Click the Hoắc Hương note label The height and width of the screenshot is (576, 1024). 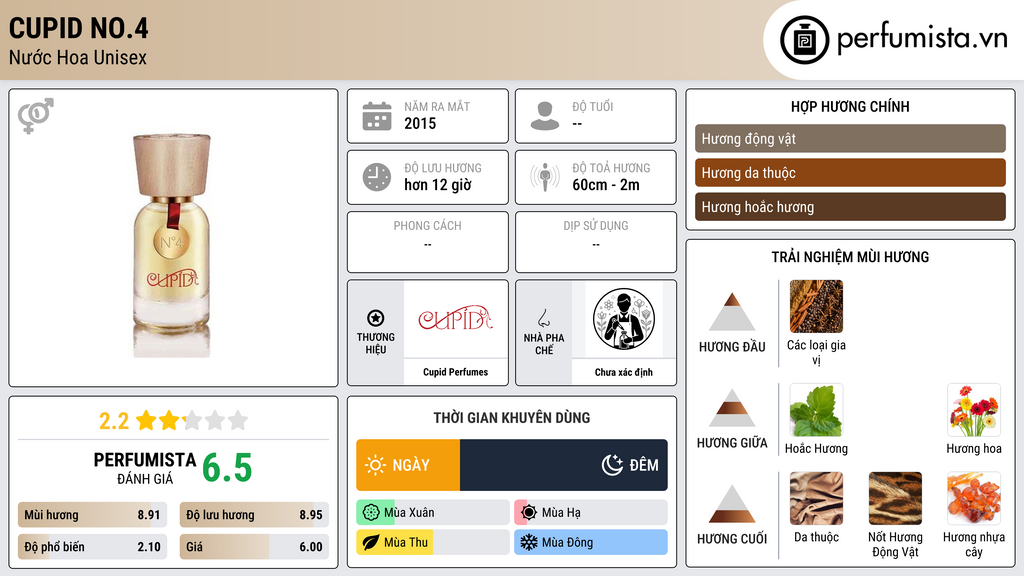(x=816, y=449)
